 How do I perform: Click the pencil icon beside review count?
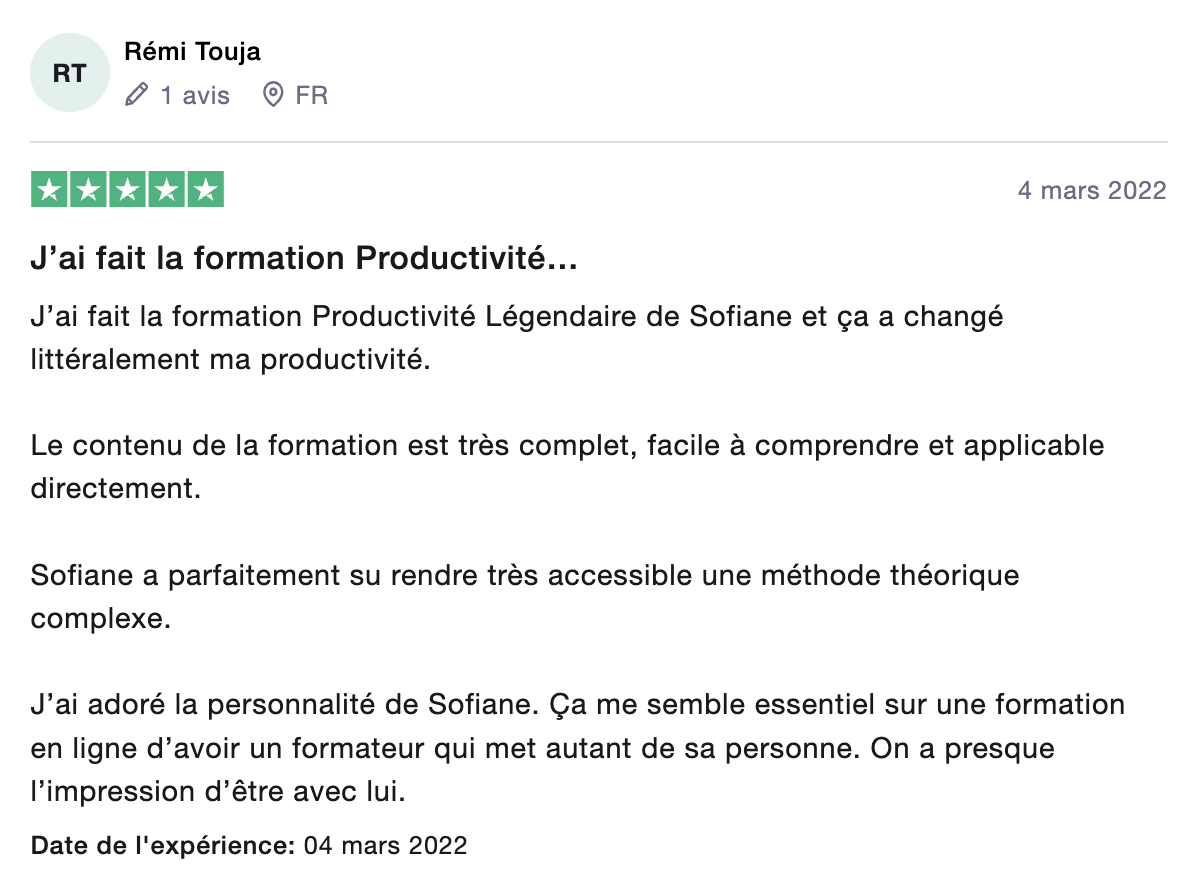tap(137, 96)
